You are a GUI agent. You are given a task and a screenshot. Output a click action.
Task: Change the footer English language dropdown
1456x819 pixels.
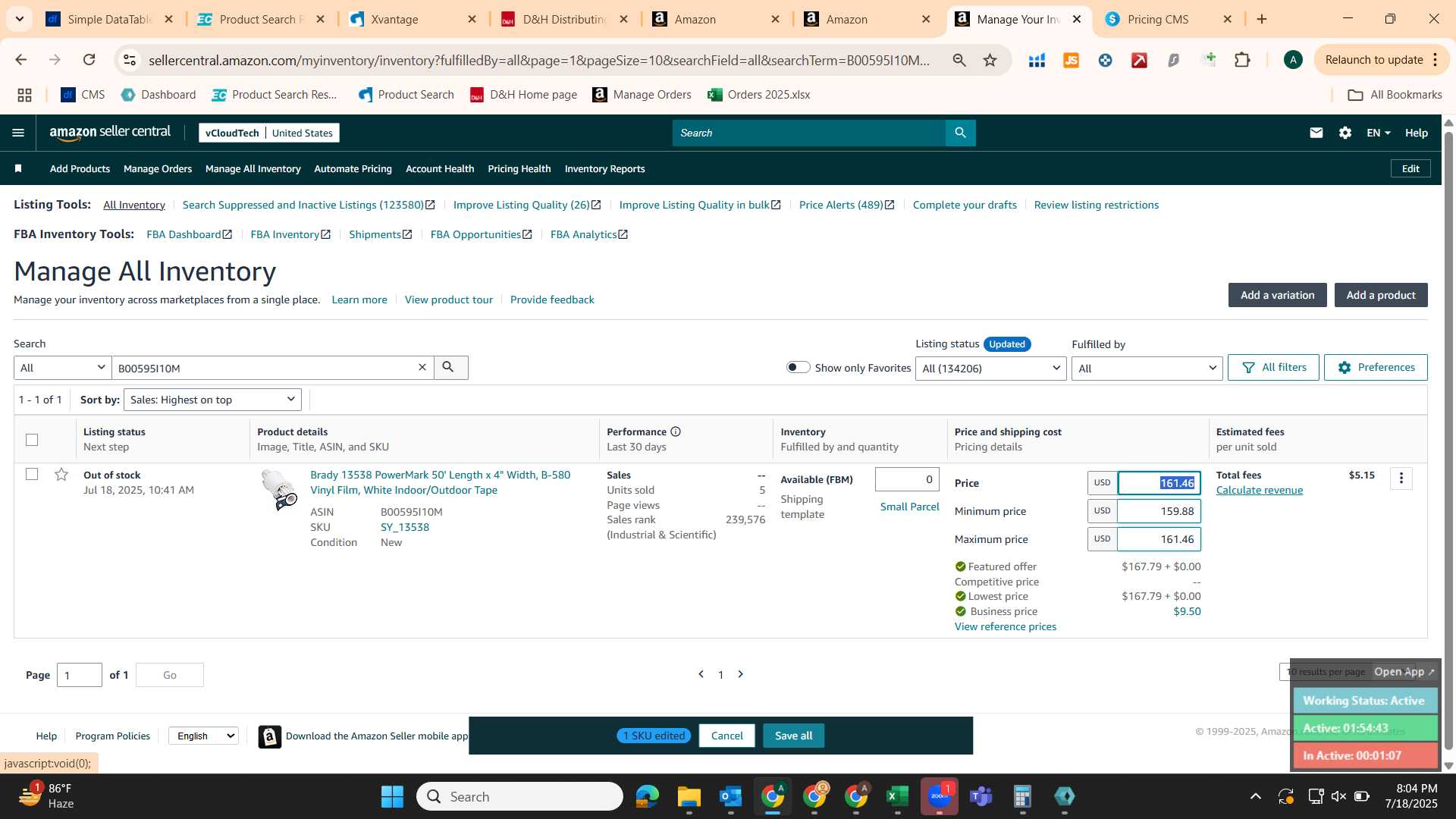tap(203, 736)
